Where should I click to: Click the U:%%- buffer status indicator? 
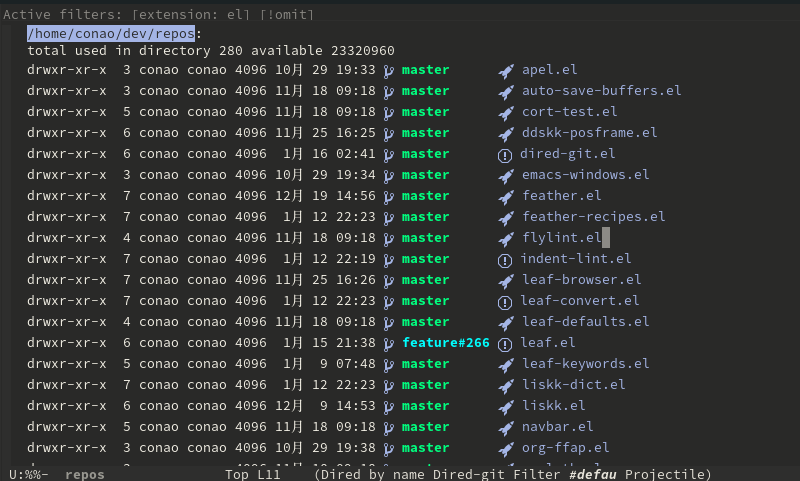(x=29, y=474)
